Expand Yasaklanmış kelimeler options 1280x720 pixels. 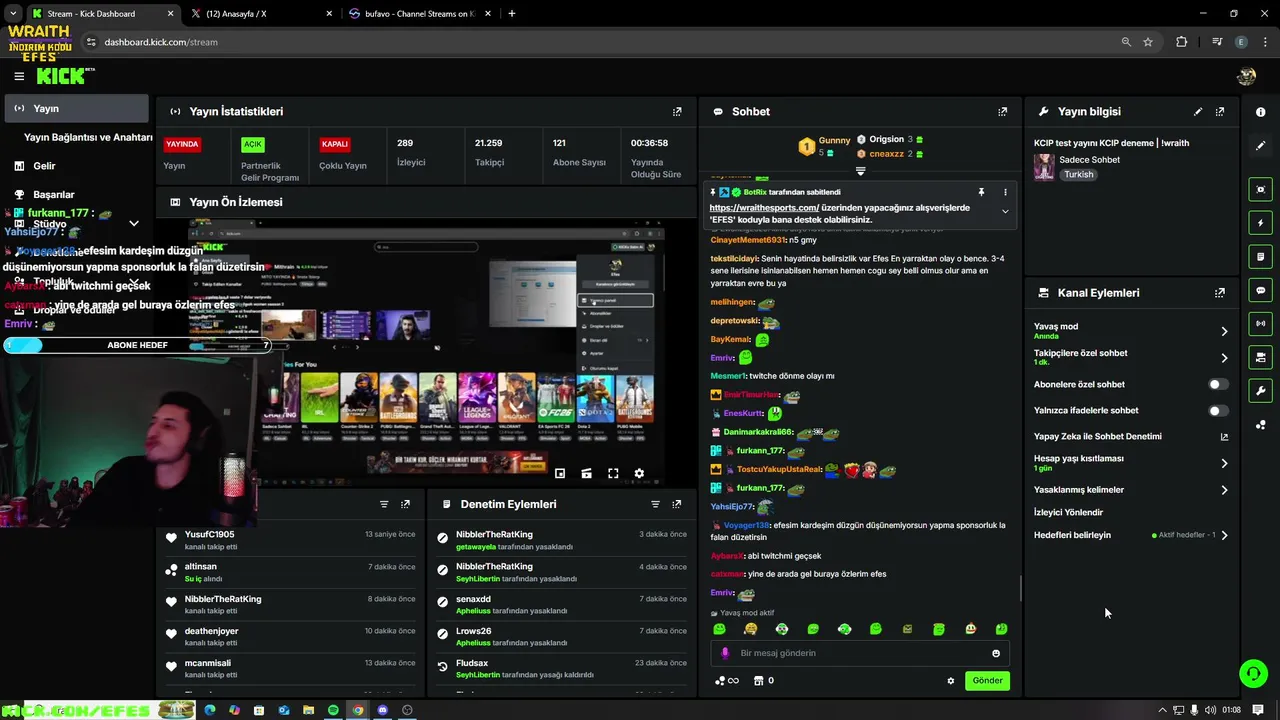1224,490
